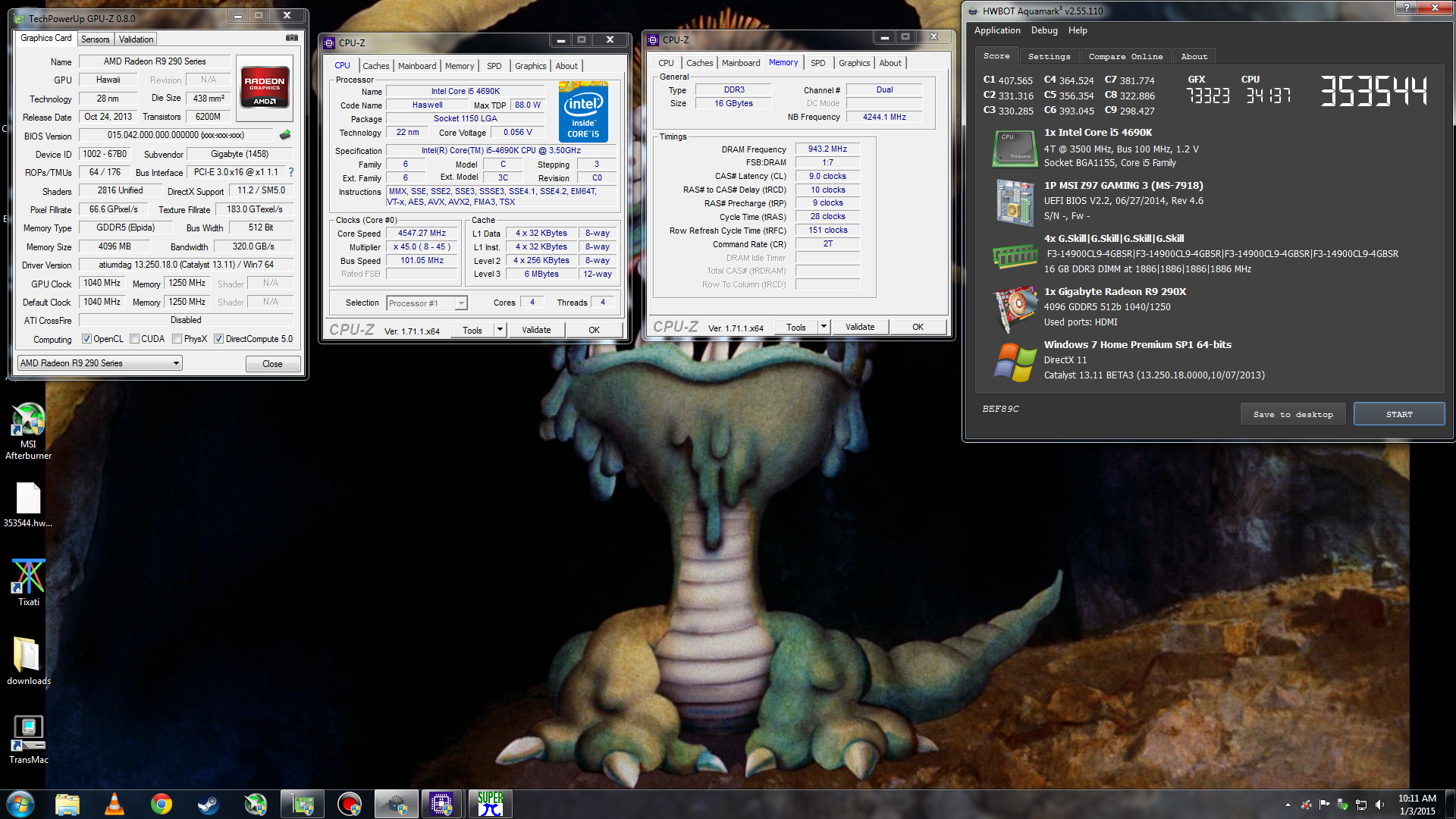Click the Bus Interface question mark help icon
The height and width of the screenshot is (819, 1456).
coord(291,172)
